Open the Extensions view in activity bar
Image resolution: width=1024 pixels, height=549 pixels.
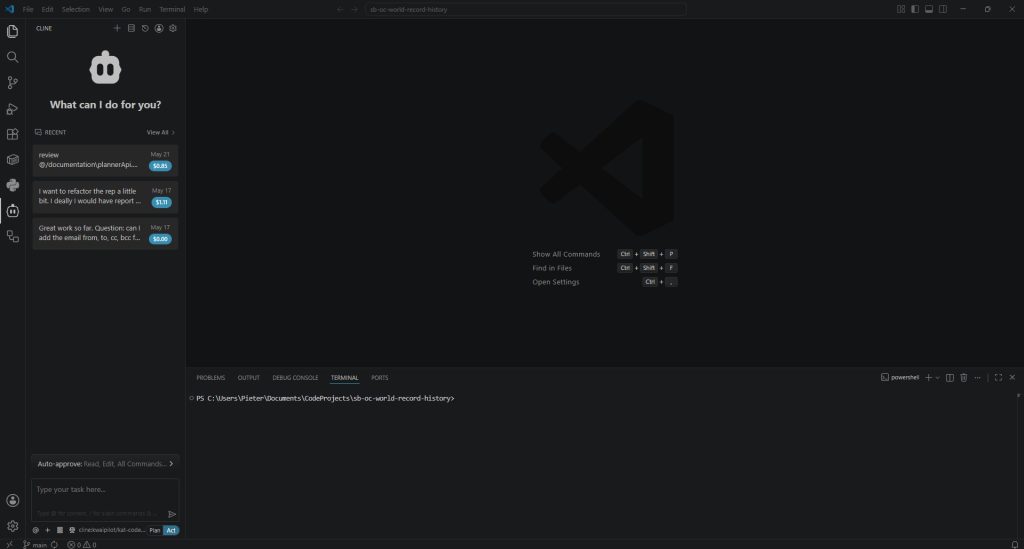click(x=12, y=134)
